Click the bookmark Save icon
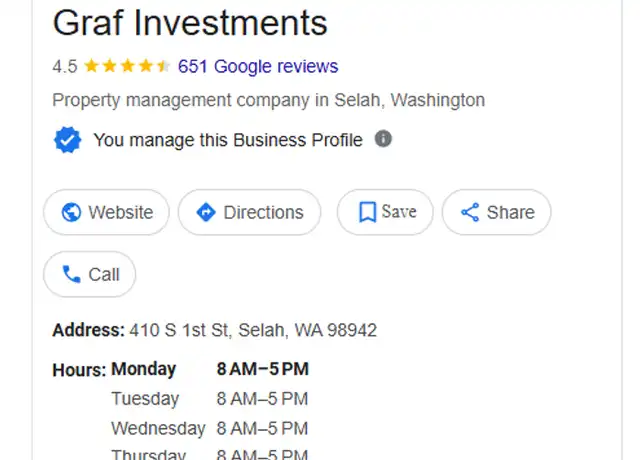Screen dimensions: 640x460 tap(367, 212)
